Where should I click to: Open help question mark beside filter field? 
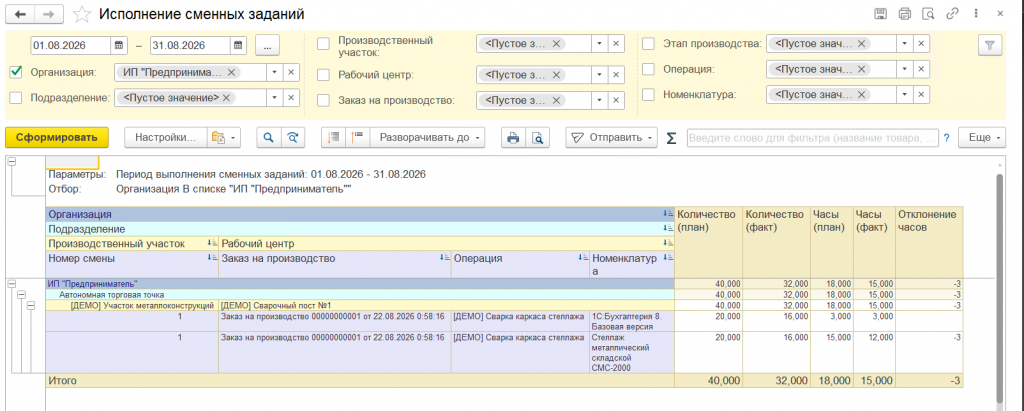pos(946,139)
